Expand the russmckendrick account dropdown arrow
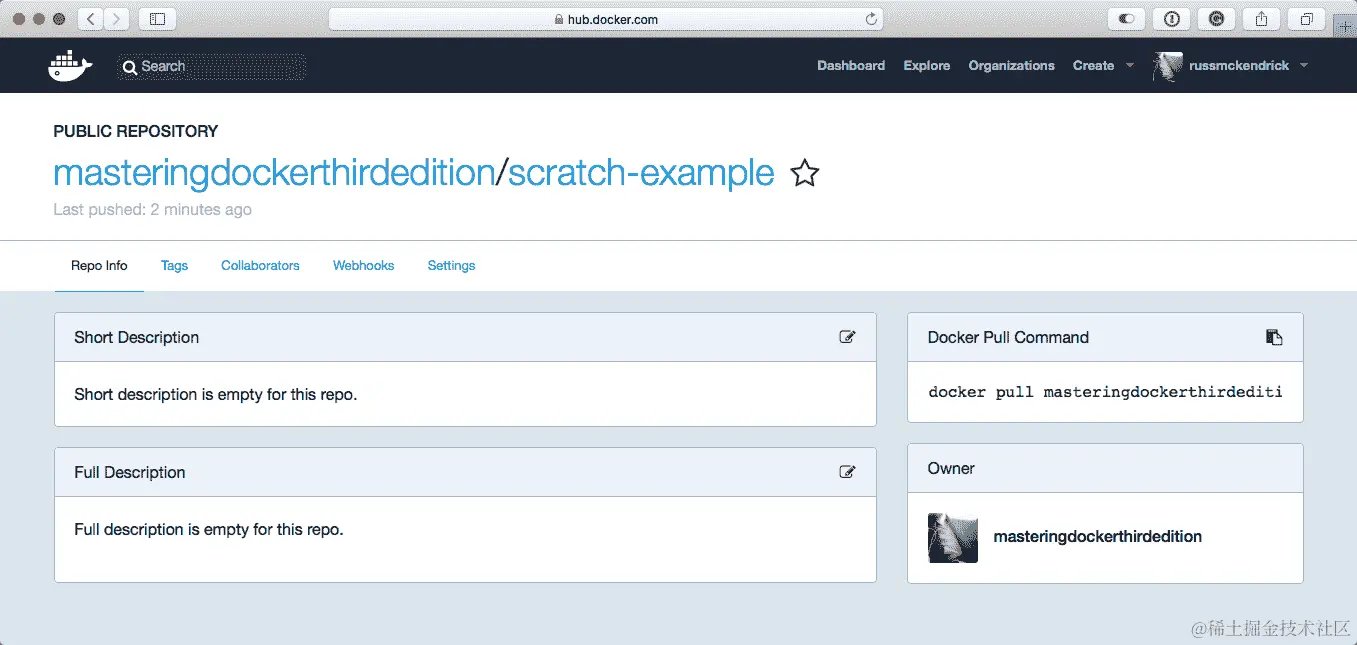 (1304, 66)
